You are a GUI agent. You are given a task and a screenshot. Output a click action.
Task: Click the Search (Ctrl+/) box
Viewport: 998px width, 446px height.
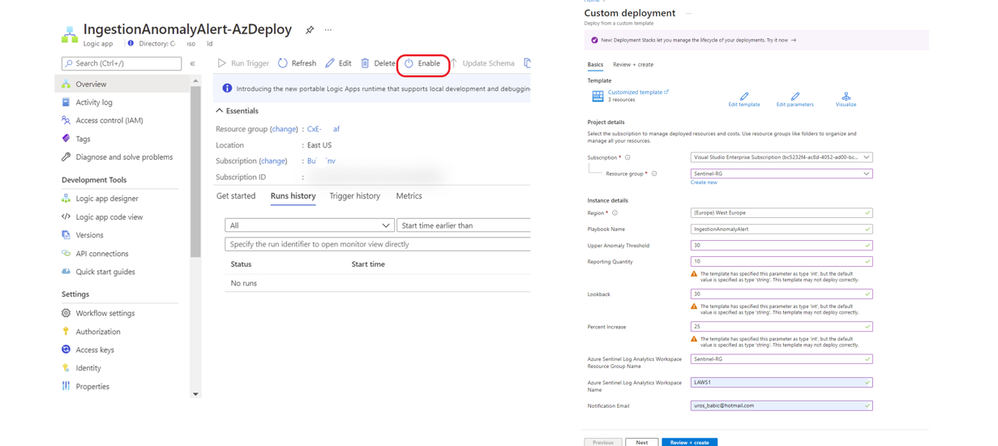(122, 64)
